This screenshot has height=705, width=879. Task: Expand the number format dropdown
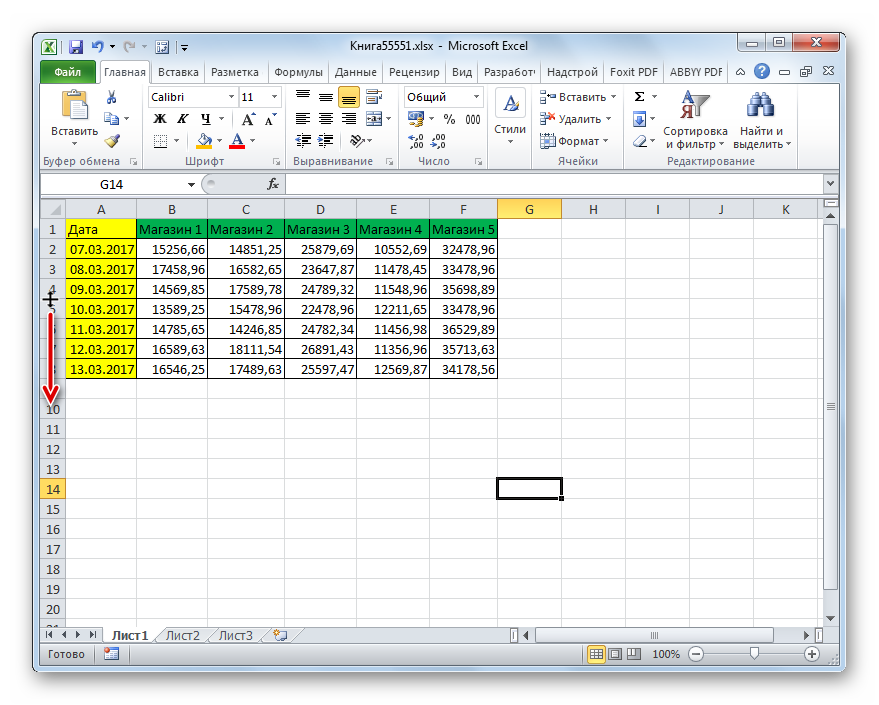476,97
